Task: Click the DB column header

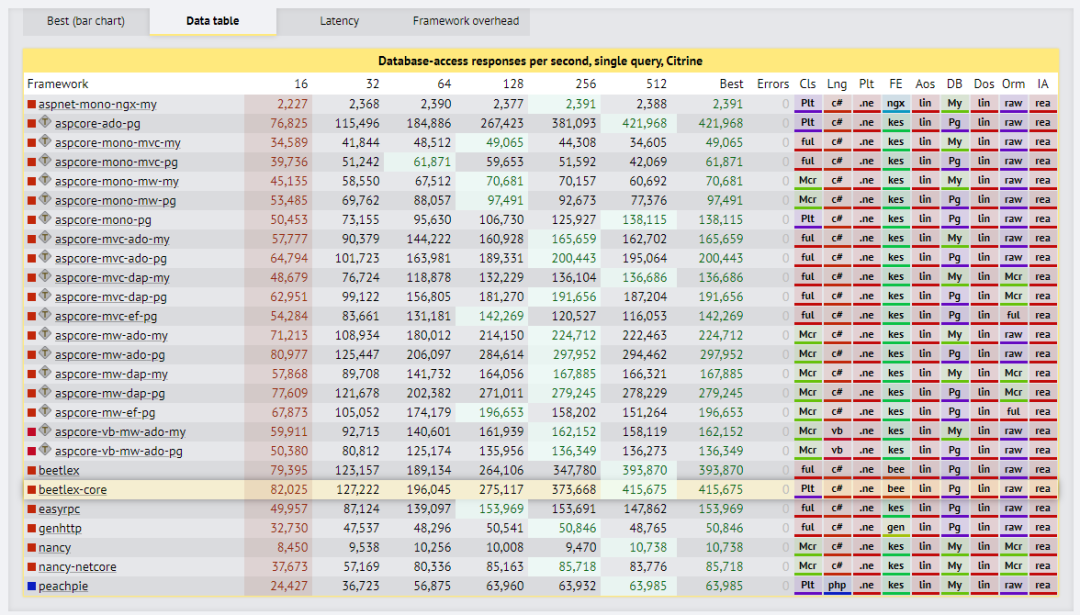Action: (954, 84)
